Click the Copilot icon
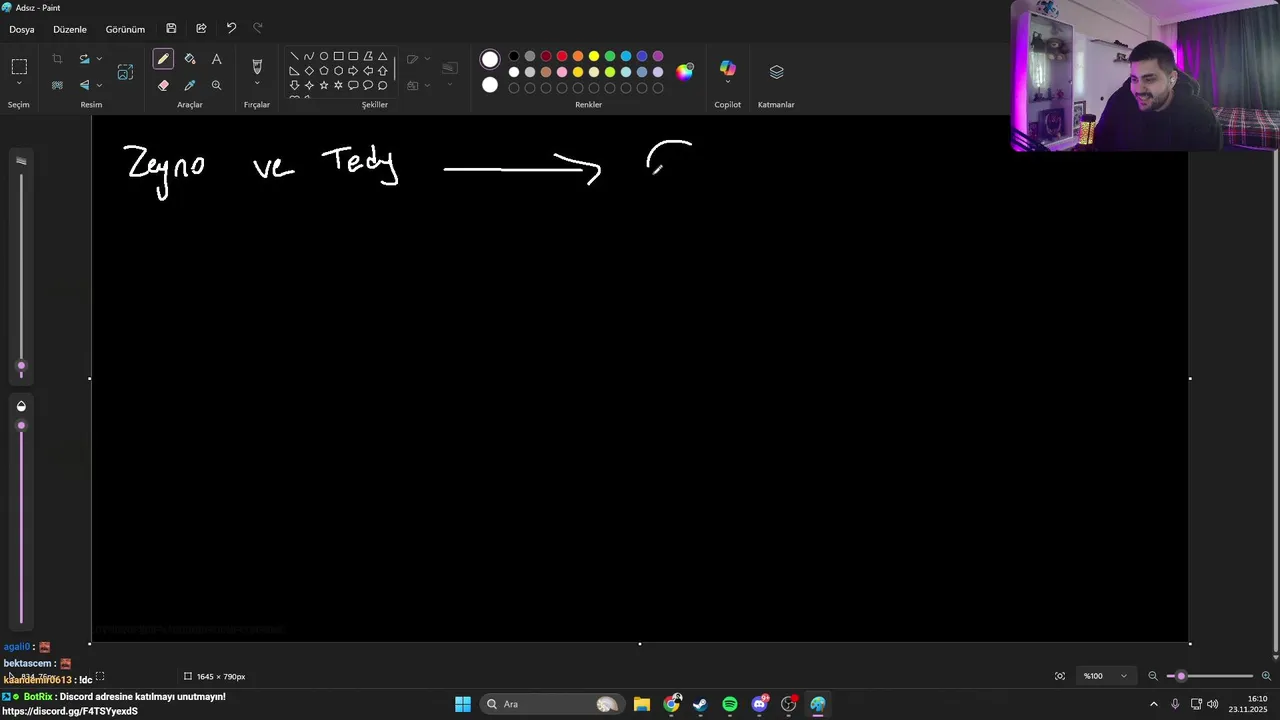The height and width of the screenshot is (720, 1280). (727, 68)
